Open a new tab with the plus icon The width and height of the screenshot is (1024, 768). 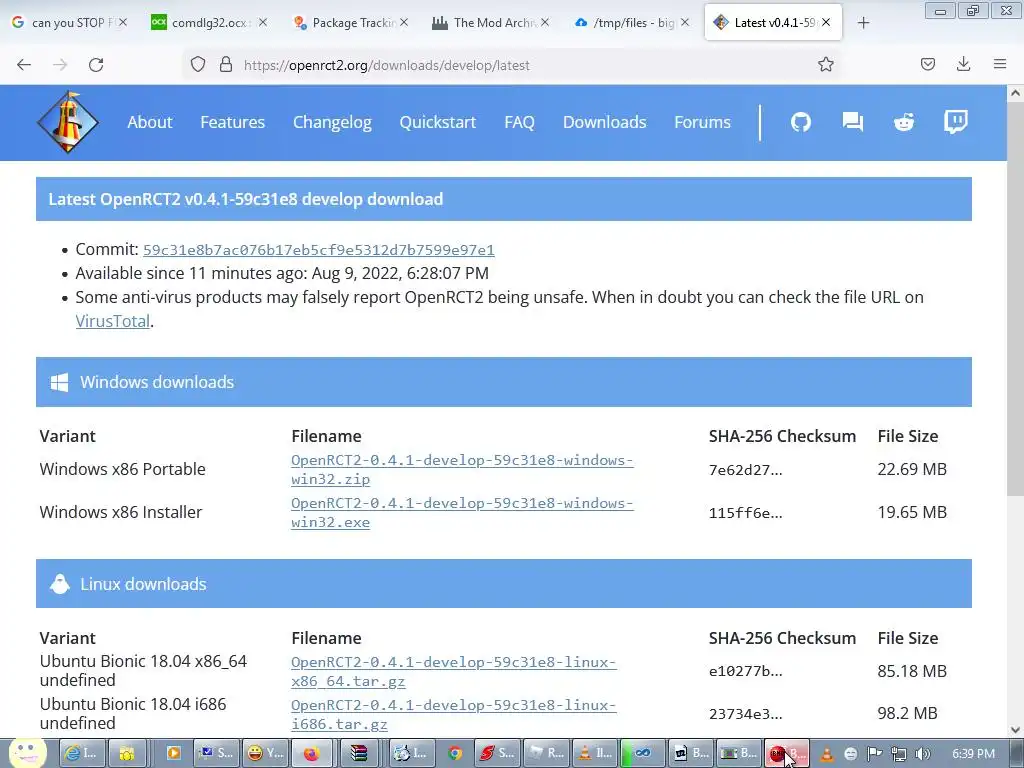(863, 23)
